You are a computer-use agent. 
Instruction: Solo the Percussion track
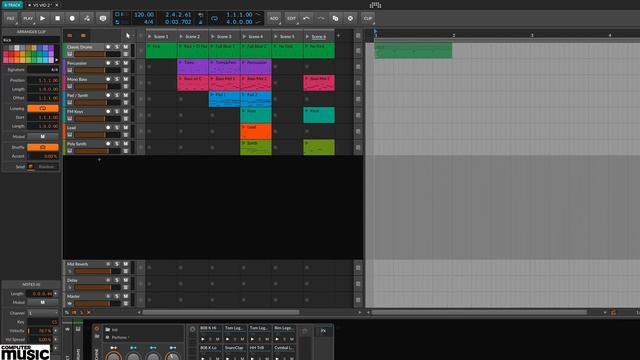point(117,63)
